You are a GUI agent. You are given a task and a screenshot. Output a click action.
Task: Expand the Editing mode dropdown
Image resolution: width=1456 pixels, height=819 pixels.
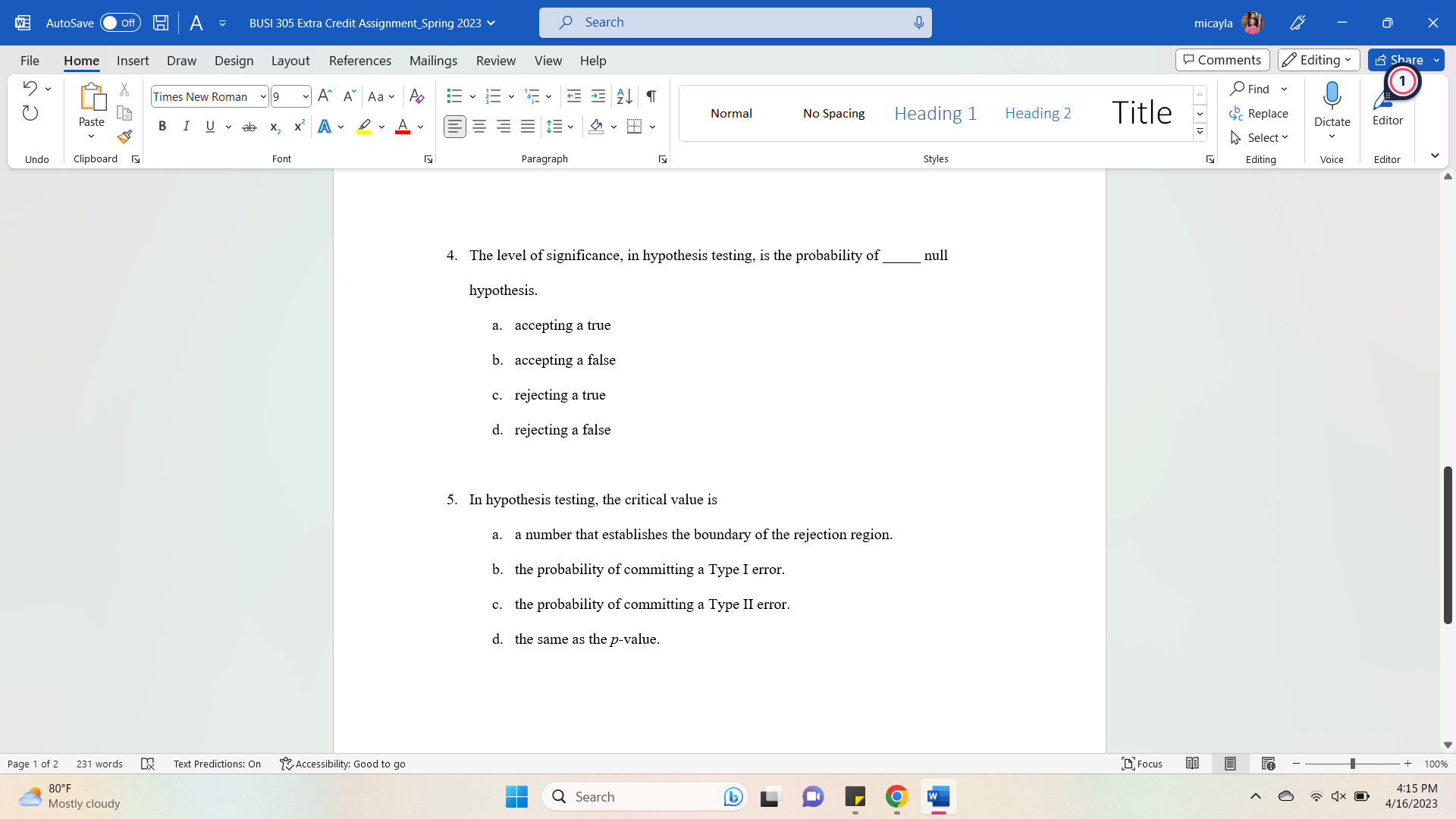point(1319,60)
